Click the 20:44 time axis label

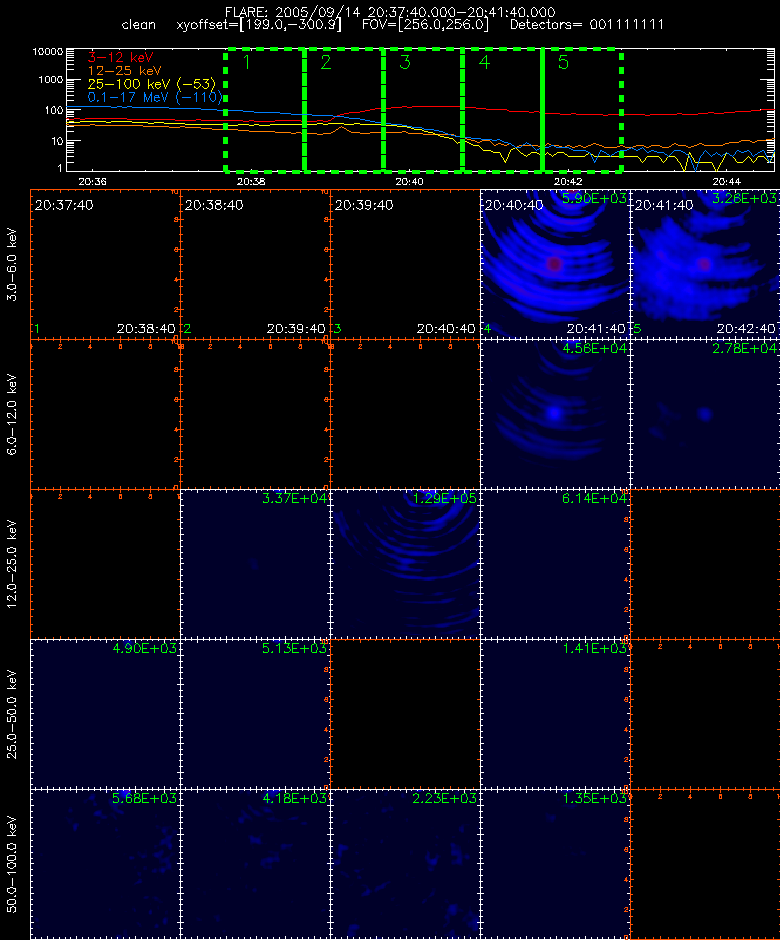727,181
